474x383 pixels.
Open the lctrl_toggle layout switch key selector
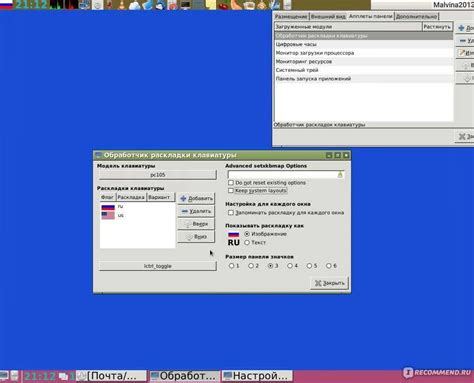158,266
